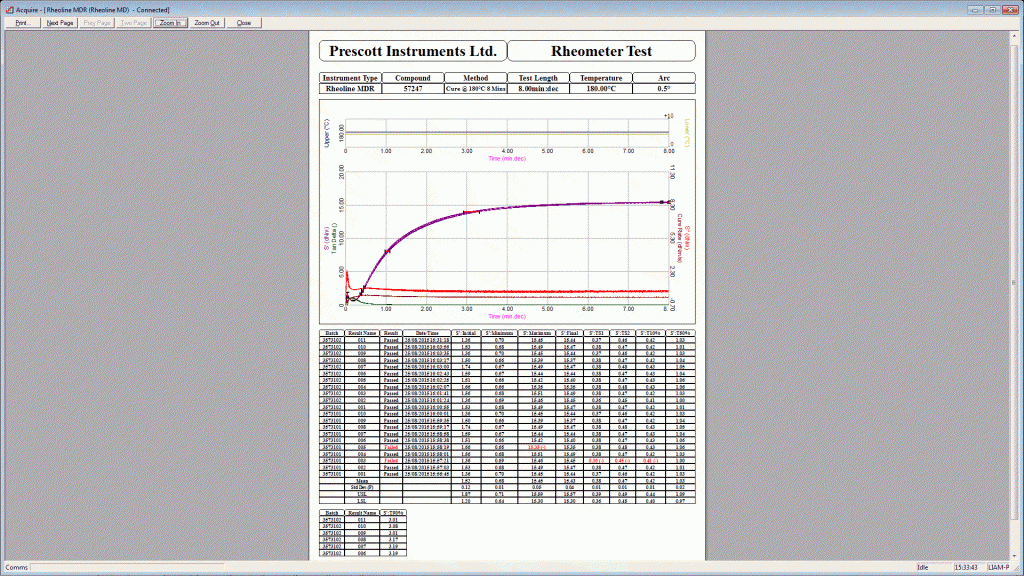Close the report preview
This screenshot has height=576, width=1024.
click(x=243, y=22)
